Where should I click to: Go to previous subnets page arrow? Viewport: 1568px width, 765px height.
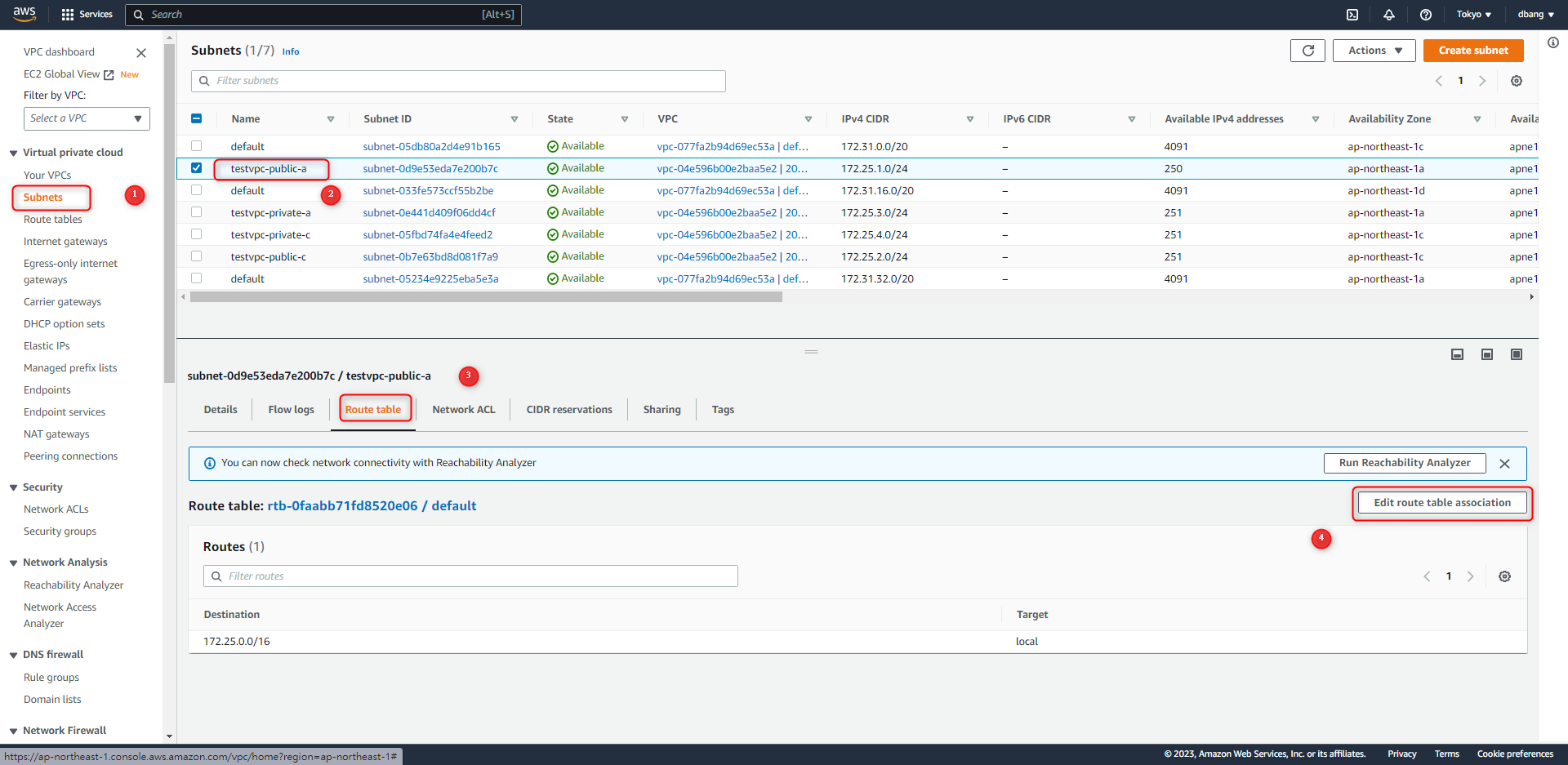(x=1439, y=81)
